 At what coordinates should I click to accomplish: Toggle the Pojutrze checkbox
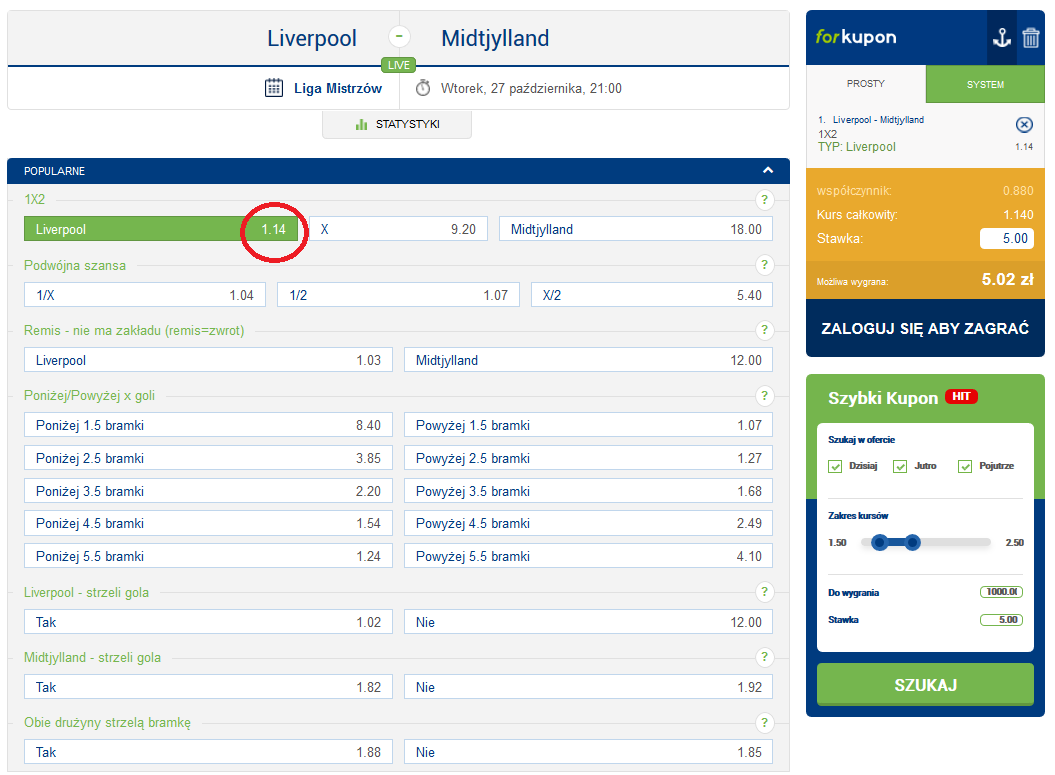coord(965,466)
